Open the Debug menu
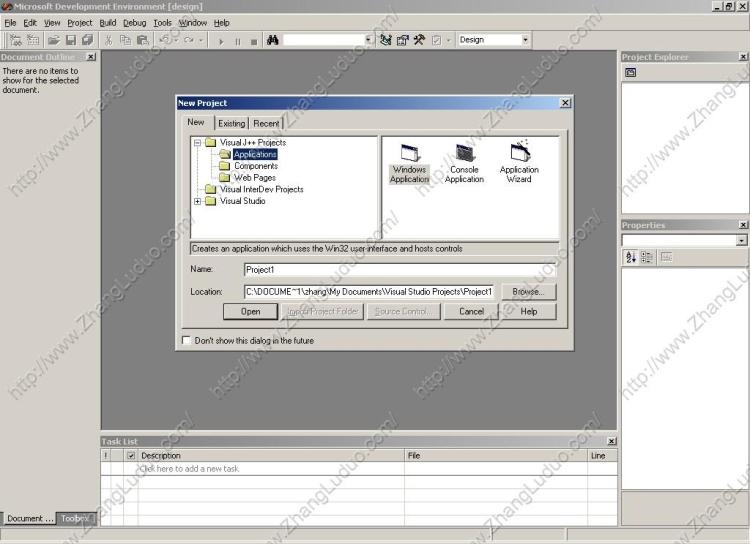The width and height of the screenshot is (750, 544). 135,22
